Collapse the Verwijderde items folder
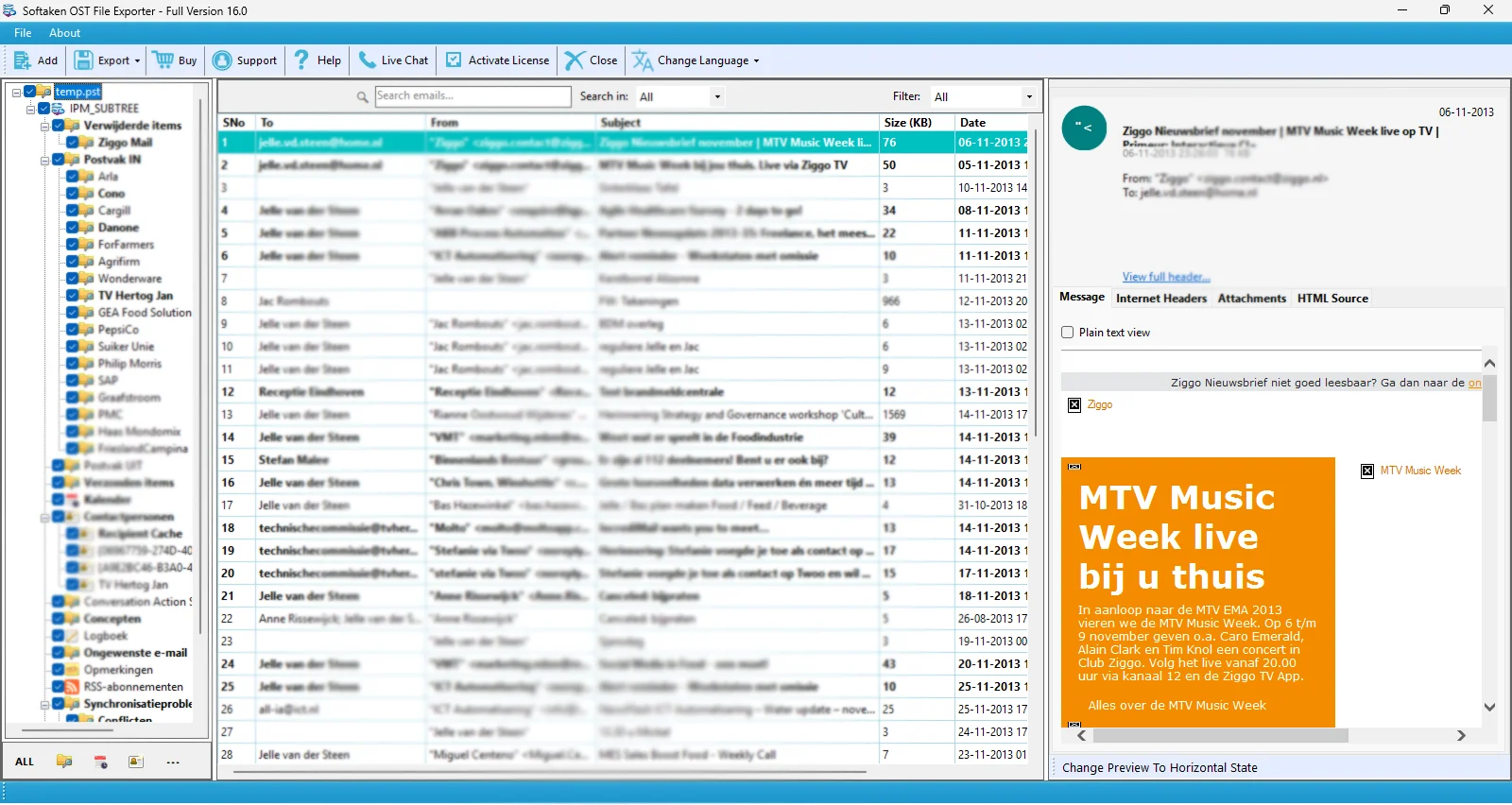Screen dimensions: 1512x805 tap(44, 126)
